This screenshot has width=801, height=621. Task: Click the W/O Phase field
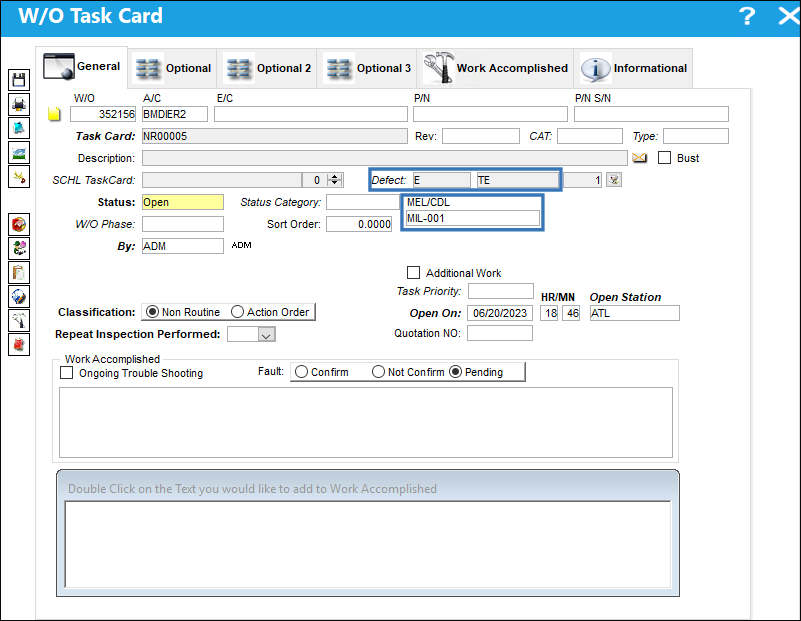click(x=183, y=224)
